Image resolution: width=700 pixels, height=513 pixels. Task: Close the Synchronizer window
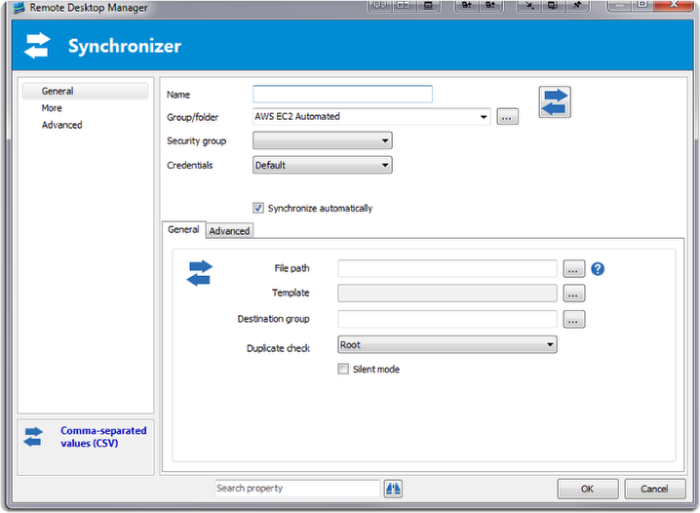(x=673, y=5)
